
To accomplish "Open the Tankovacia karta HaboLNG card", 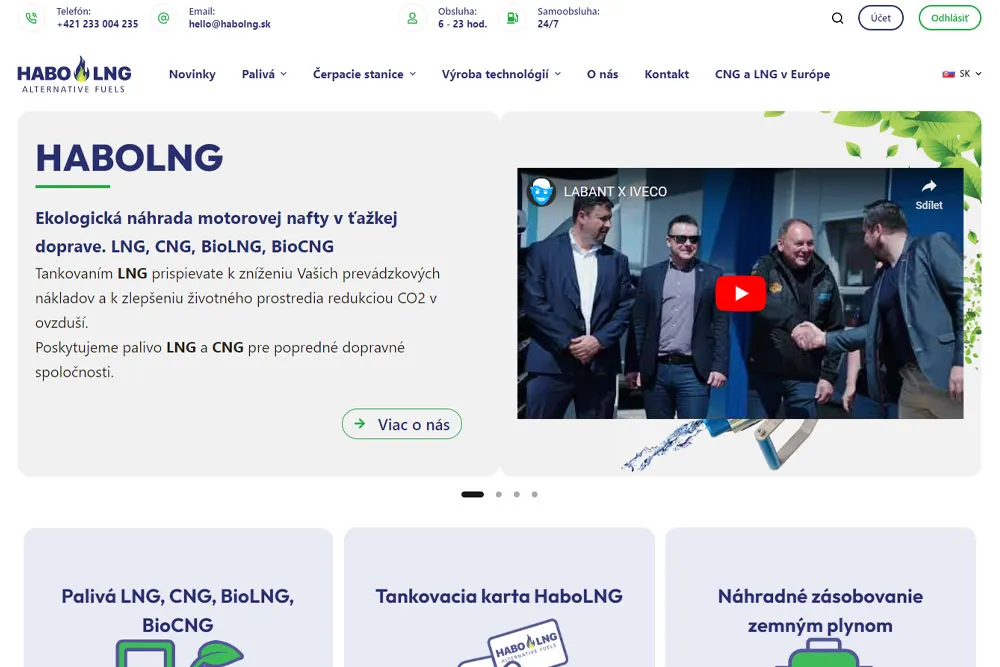I will click(x=499, y=597).
